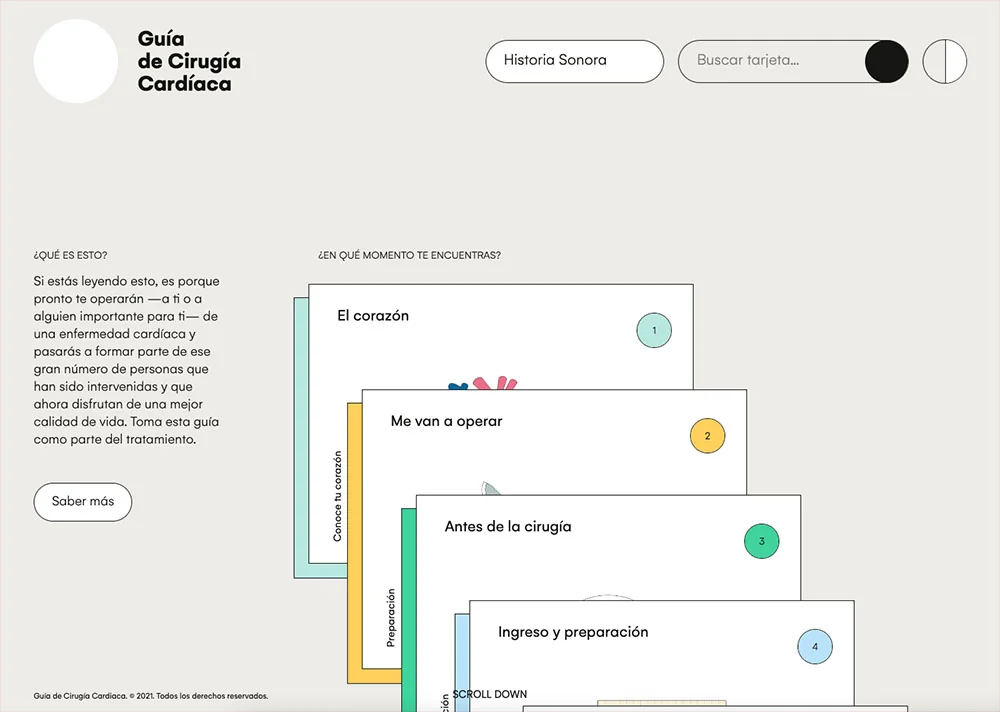Viewport: 1000px width, 712px height.
Task: Select the number 4 blue badge
Action: tap(815, 647)
